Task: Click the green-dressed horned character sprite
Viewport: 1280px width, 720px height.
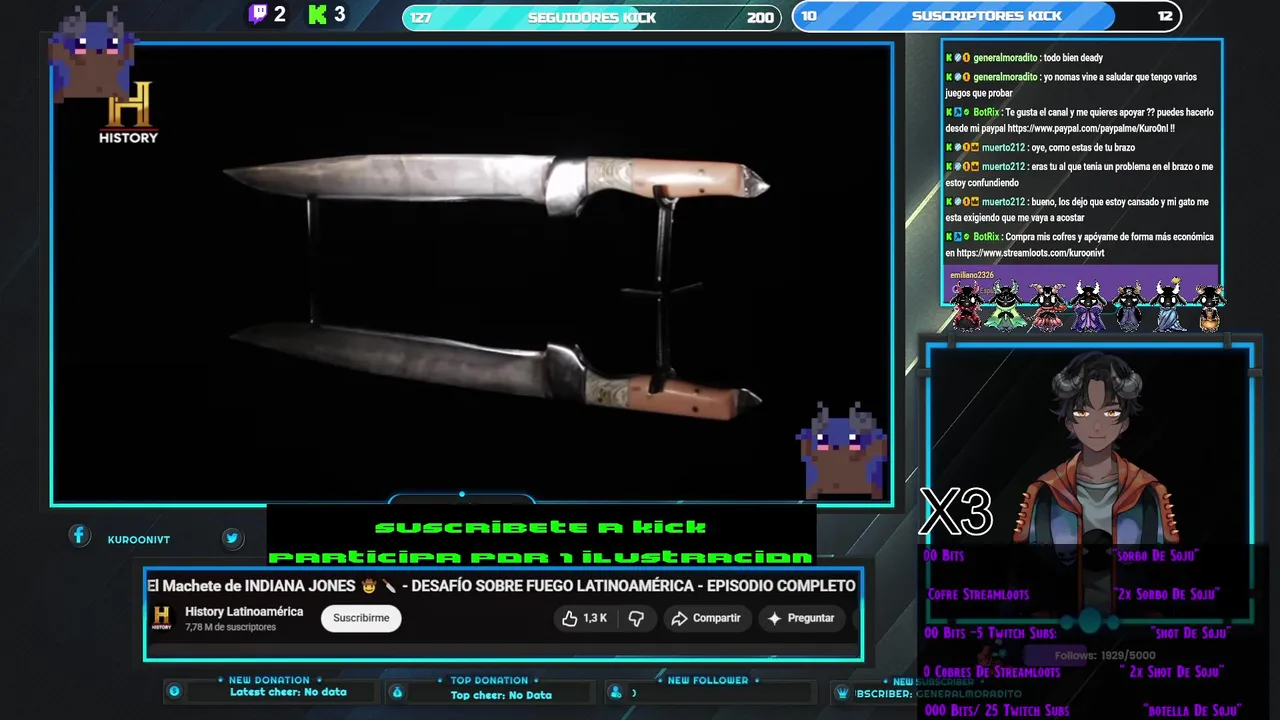Action: click(1006, 305)
